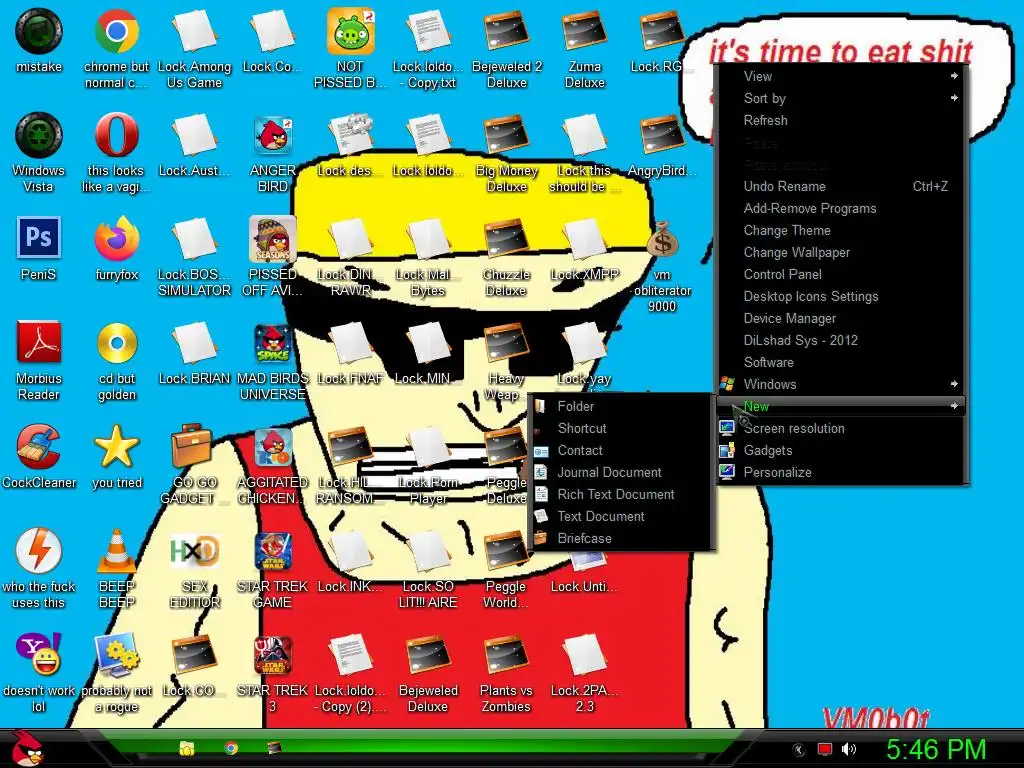This screenshot has height=768, width=1024.
Task: Click the speaker volume tray icon
Action: coord(849,749)
